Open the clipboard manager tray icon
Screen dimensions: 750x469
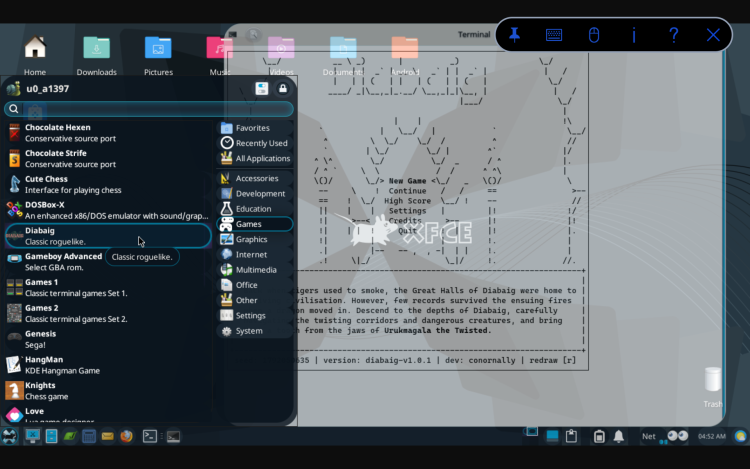571,436
